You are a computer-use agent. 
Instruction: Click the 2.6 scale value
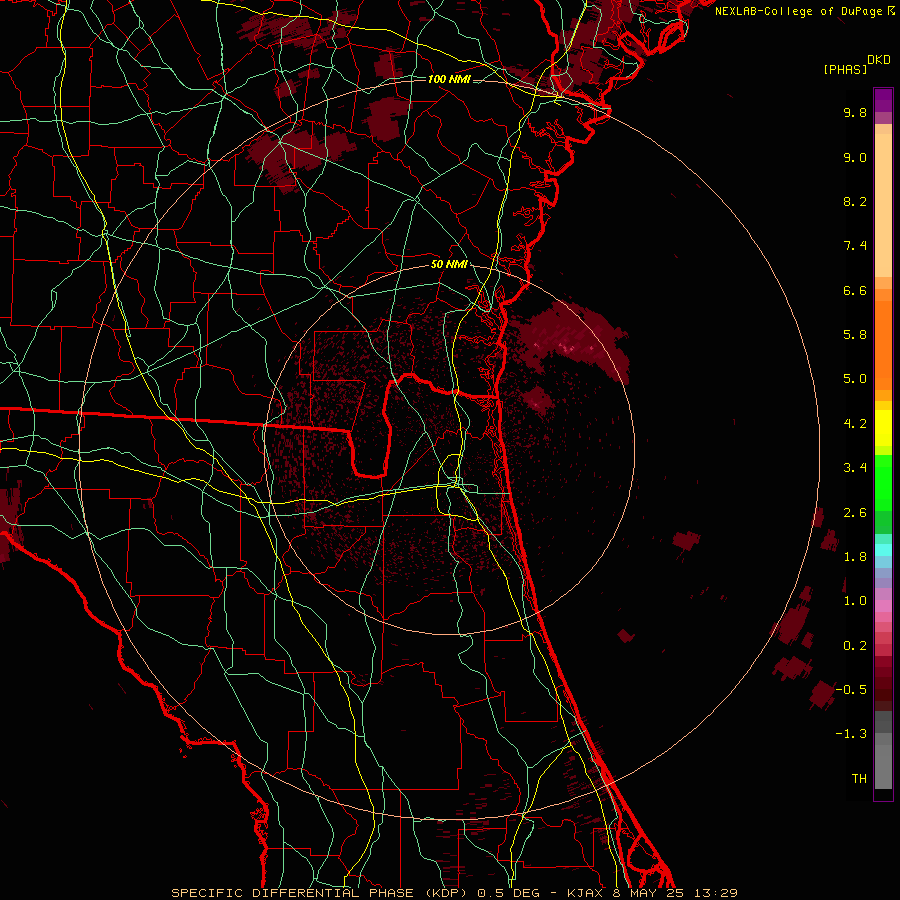pyautogui.click(x=855, y=513)
